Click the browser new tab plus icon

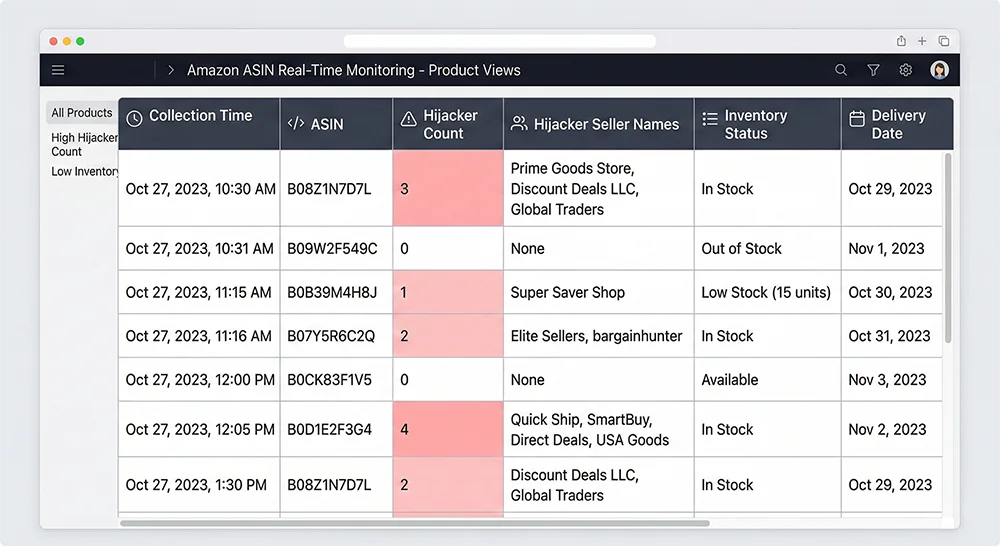(x=922, y=41)
